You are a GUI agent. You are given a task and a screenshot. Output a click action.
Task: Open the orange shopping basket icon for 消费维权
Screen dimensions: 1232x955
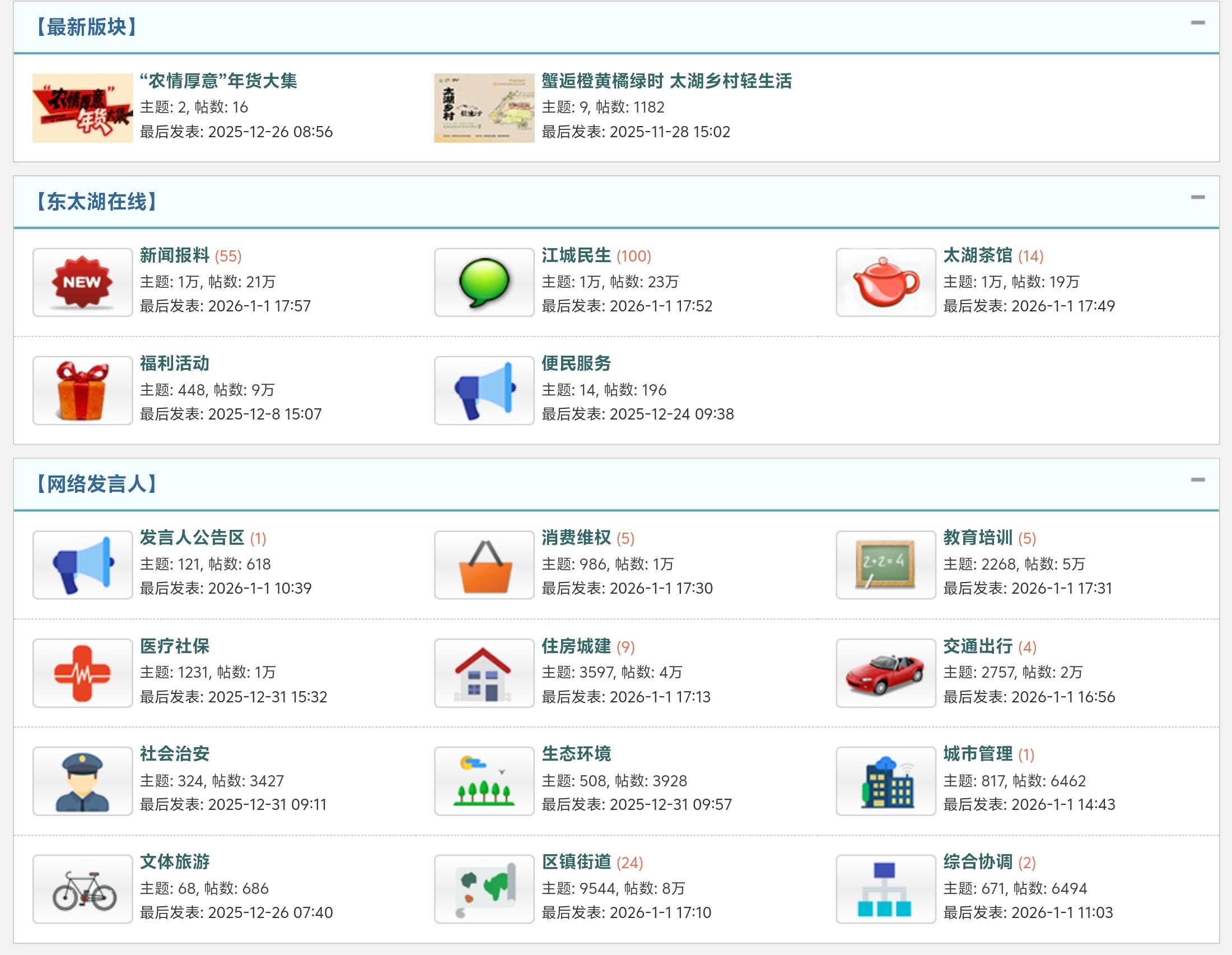click(484, 565)
